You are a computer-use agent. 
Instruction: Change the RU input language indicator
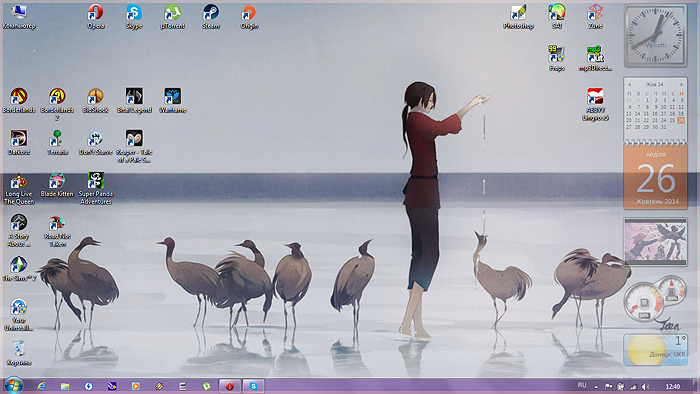point(582,385)
